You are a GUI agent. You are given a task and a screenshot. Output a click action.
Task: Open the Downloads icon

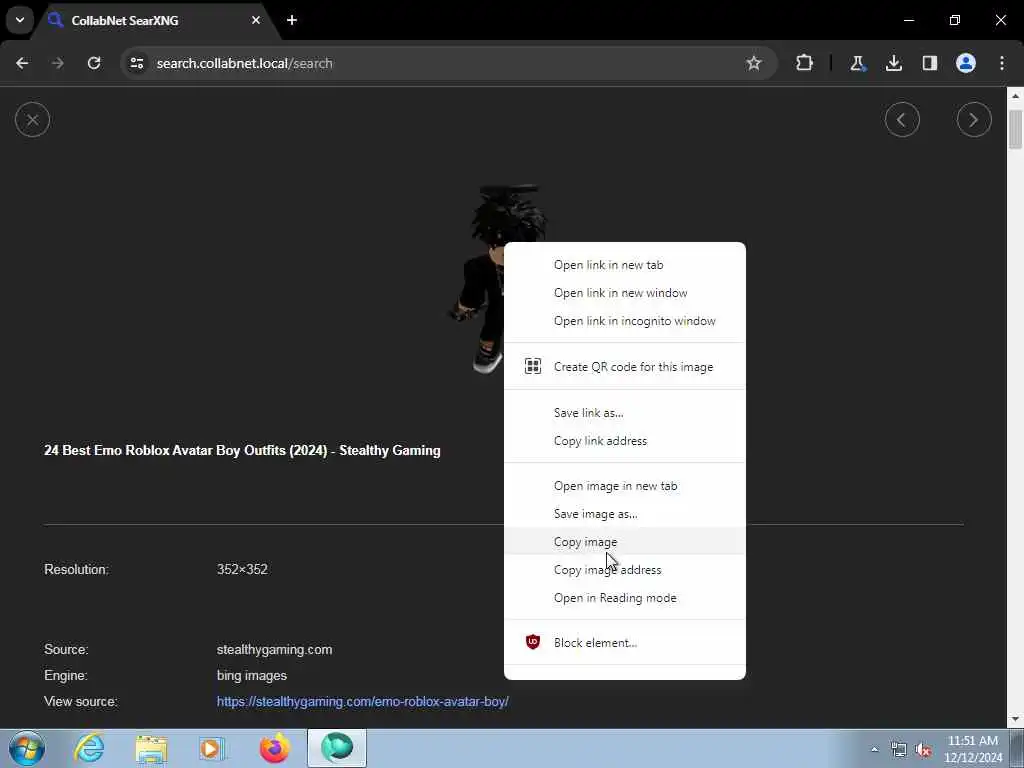[x=893, y=63]
